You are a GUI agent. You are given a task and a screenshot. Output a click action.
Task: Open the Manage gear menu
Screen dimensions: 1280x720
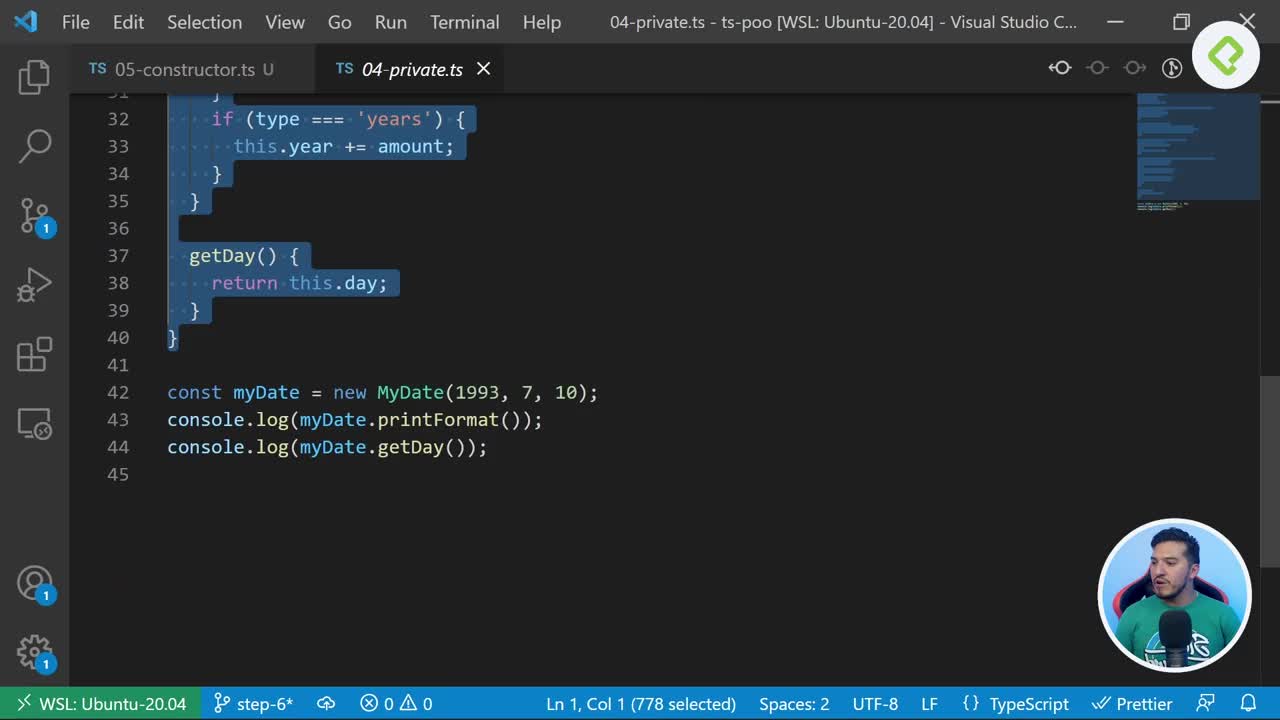[x=34, y=652]
